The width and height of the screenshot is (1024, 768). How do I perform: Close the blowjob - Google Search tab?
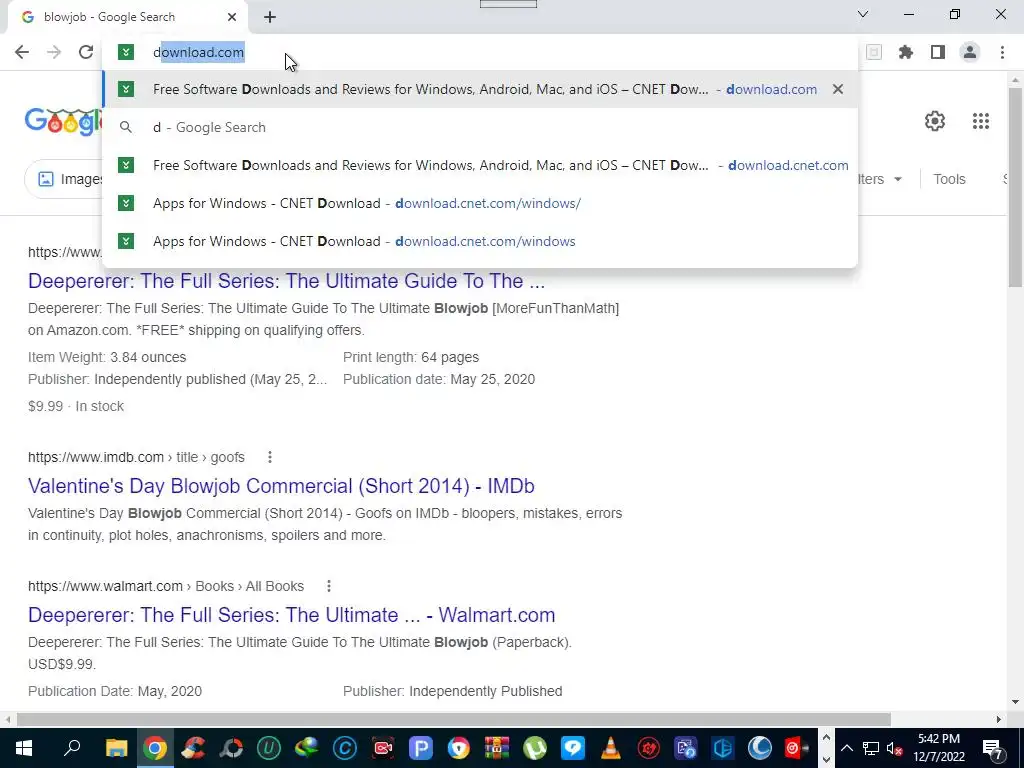click(232, 17)
